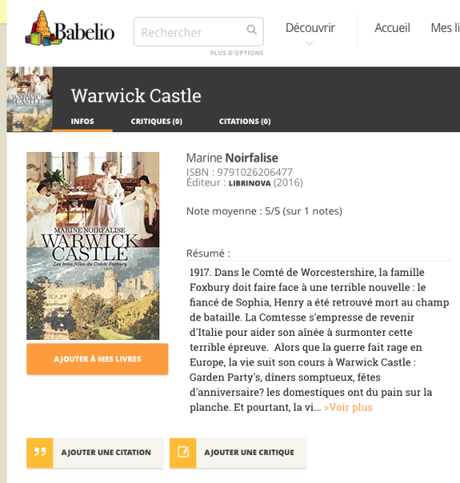Click Ajouter une critique button

[238, 453]
